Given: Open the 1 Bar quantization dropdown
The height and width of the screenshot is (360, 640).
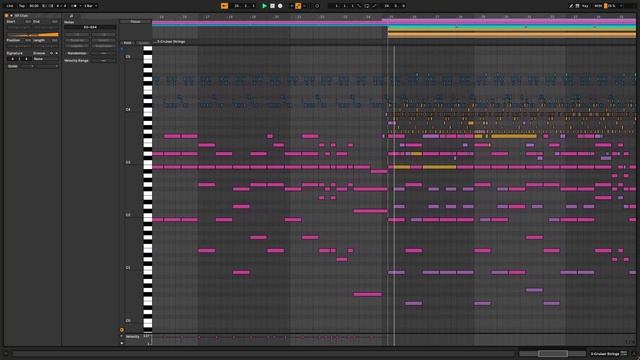Looking at the screenshot, I should point(90,6).
